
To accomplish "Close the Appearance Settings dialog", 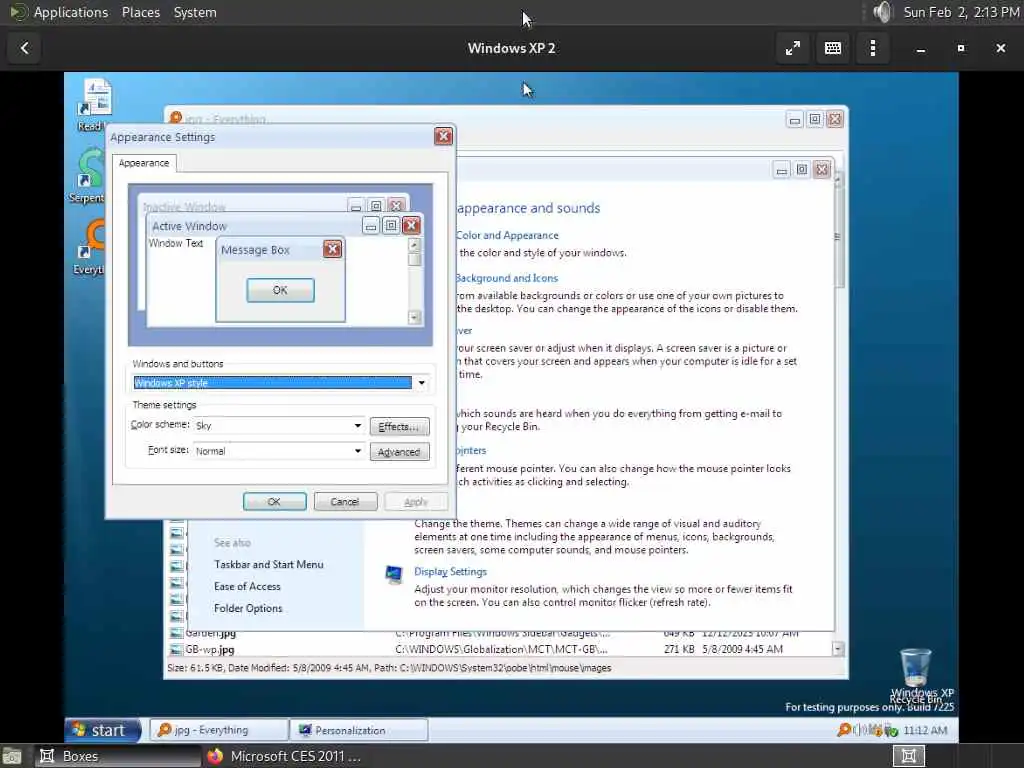I will pos(443,136).
